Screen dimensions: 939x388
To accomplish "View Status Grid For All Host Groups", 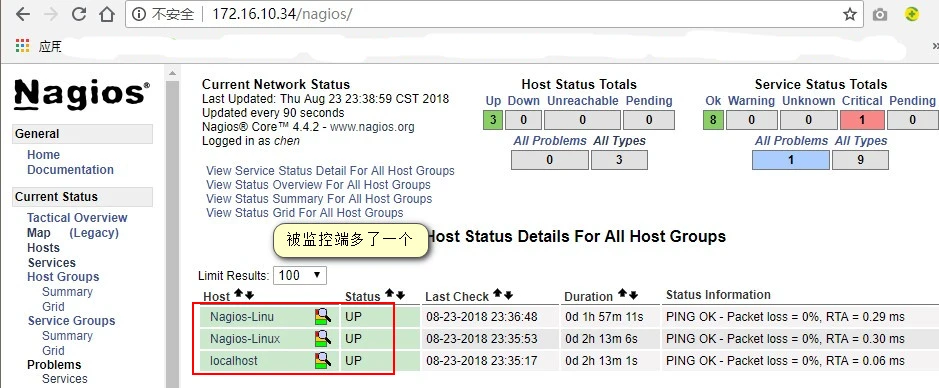I will [304, 213].
